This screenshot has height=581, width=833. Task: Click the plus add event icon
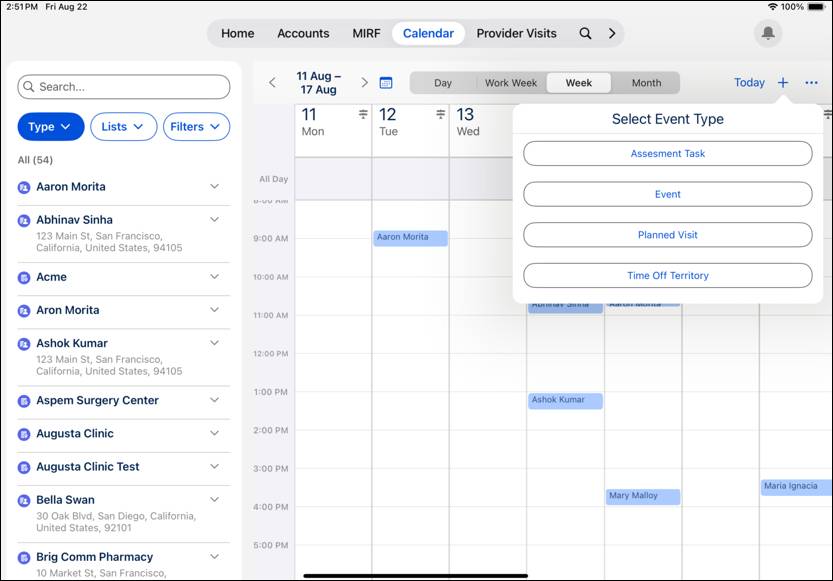tap(783, 82)
